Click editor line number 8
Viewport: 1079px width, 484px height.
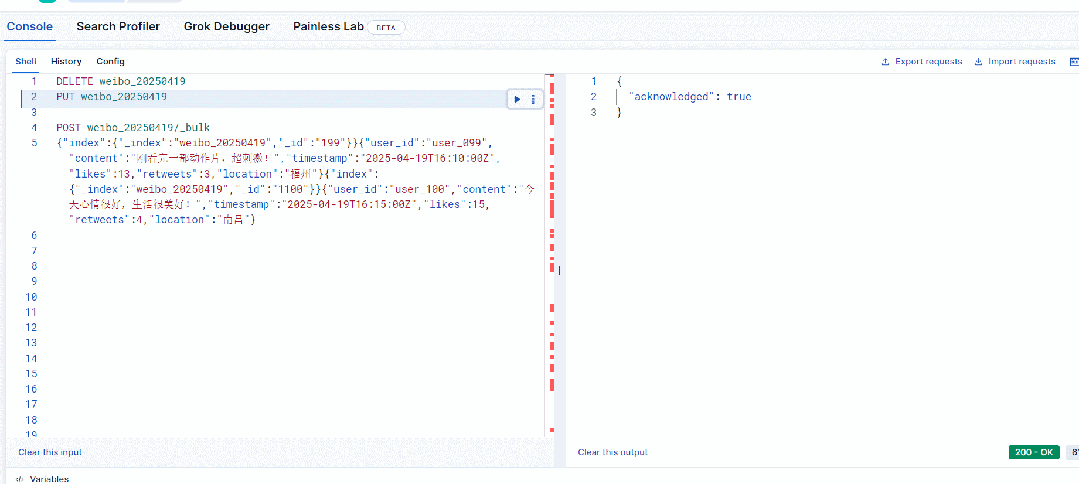34,266
